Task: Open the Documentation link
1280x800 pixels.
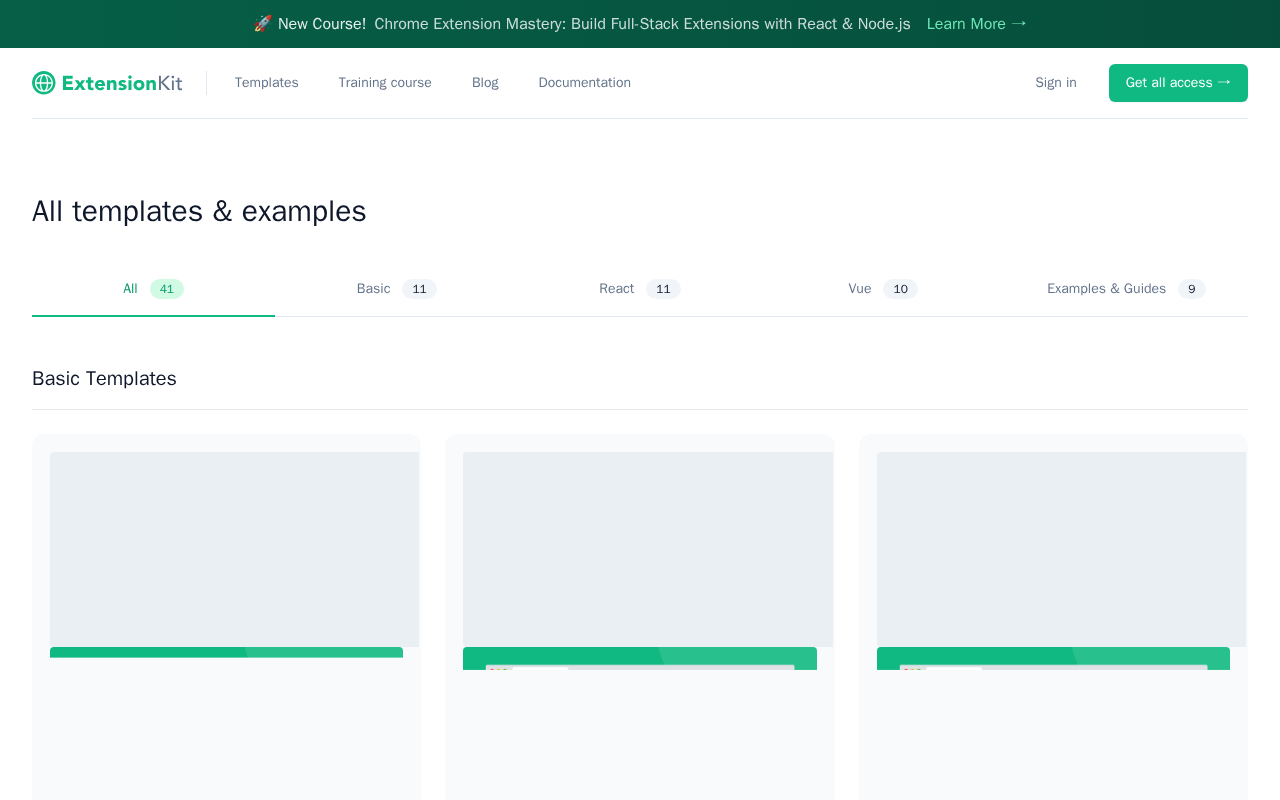Action: [585, 83]
